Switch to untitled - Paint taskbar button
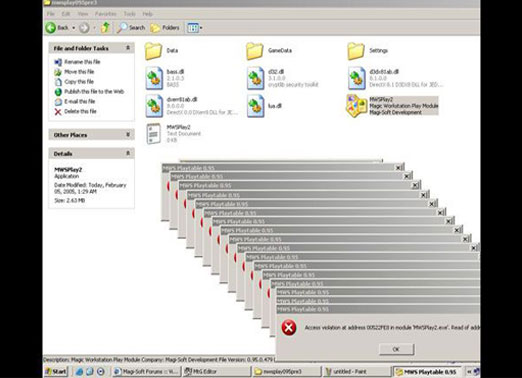 (x=357, y=371)
